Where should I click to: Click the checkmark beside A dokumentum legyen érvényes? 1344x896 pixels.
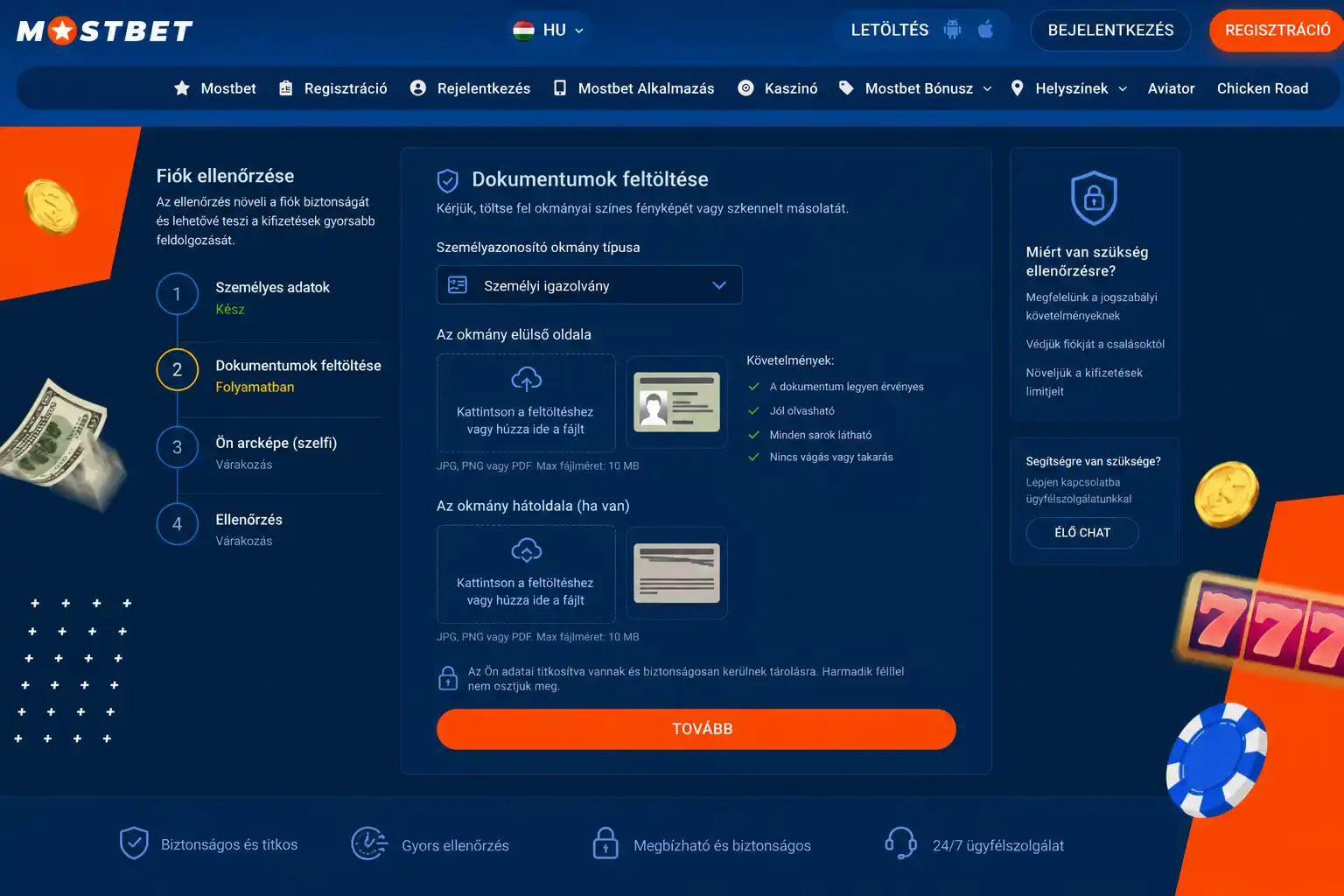(x=753, y=387)
